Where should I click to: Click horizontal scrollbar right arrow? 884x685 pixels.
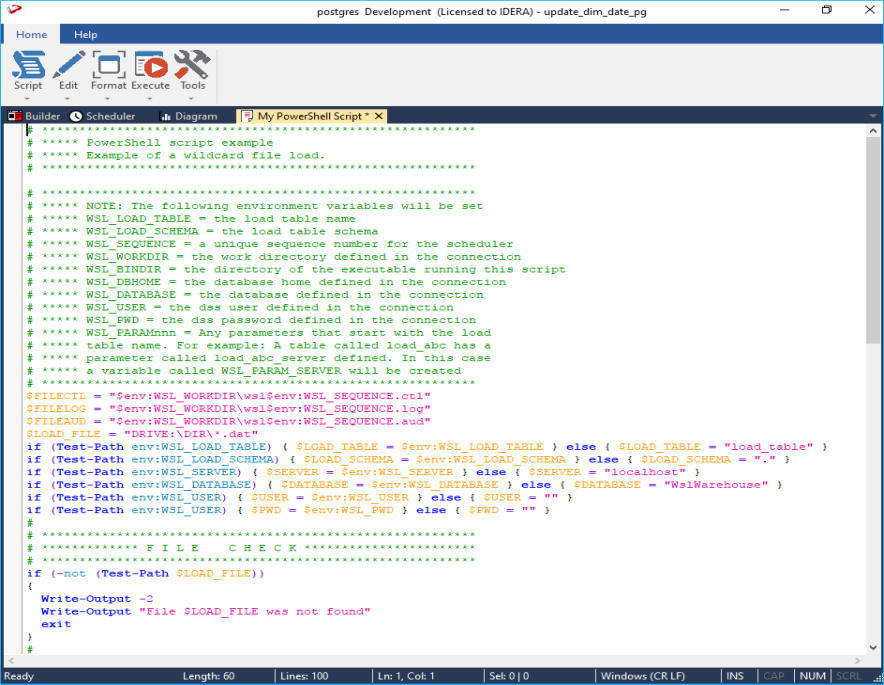pos(858,660)
